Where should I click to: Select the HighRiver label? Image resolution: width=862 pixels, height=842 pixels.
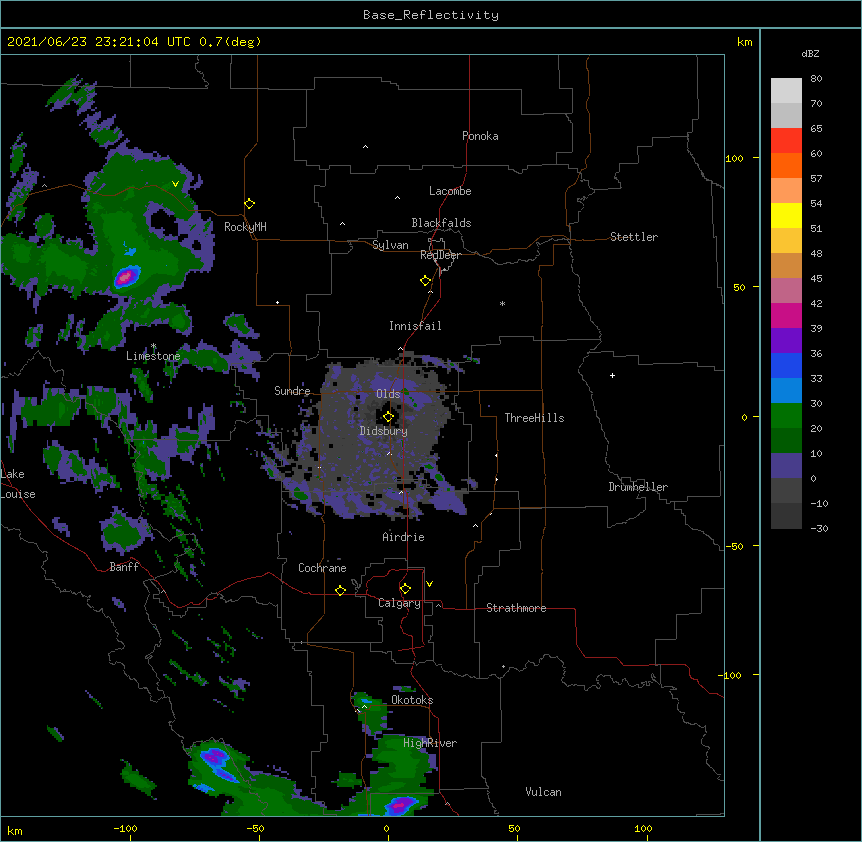coord(430,743)
